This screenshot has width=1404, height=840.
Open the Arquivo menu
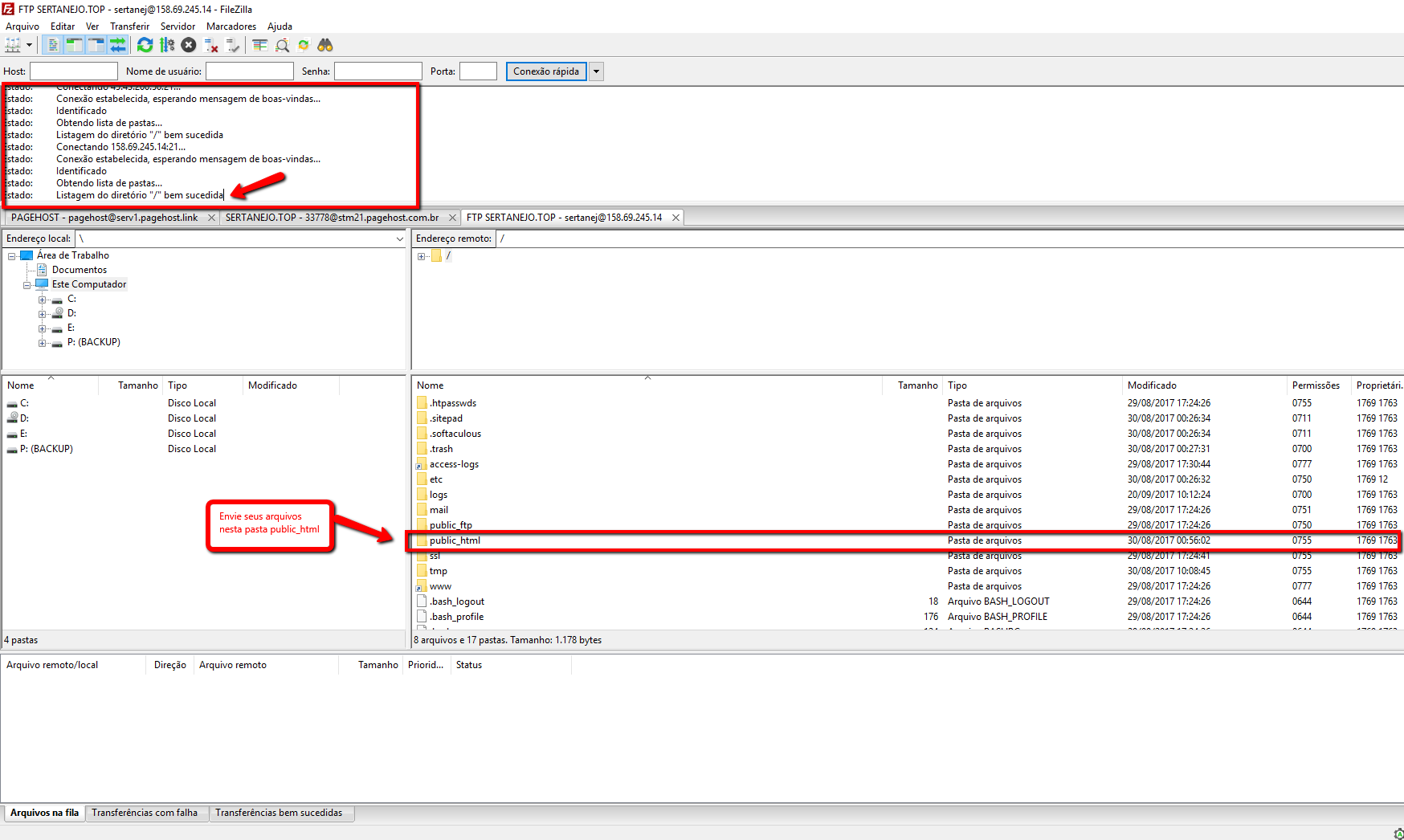tap(22, 27)
